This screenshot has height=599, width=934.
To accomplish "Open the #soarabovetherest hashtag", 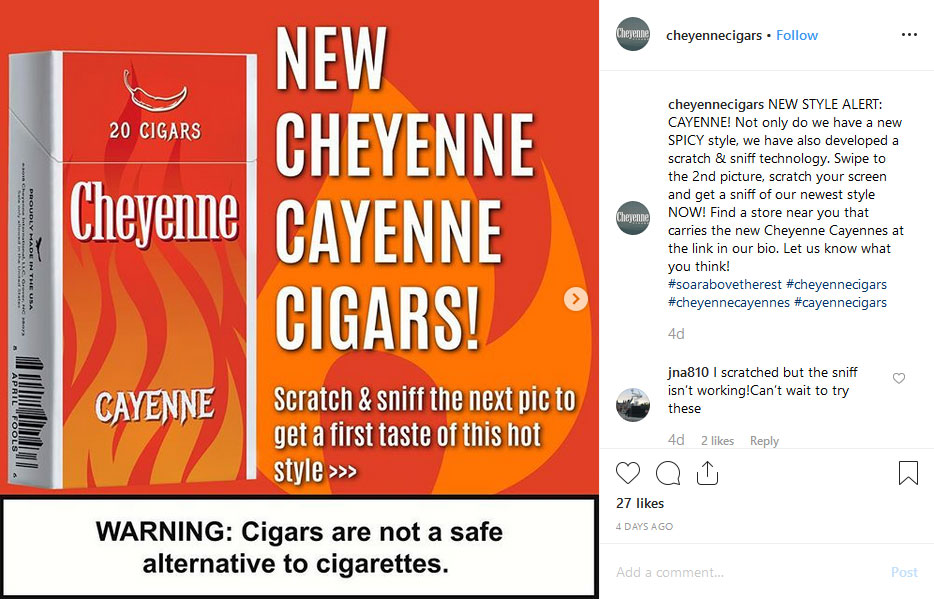I will (x=724, y=285).
